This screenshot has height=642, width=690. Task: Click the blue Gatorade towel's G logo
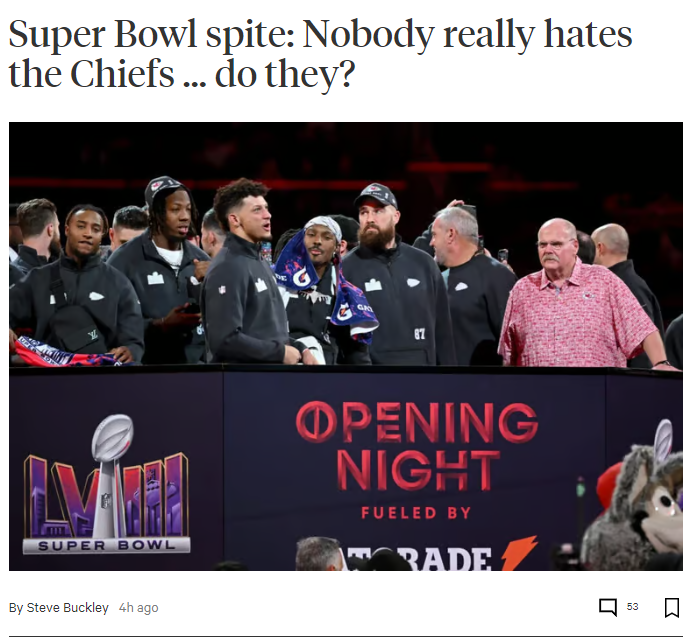(301, 277)
